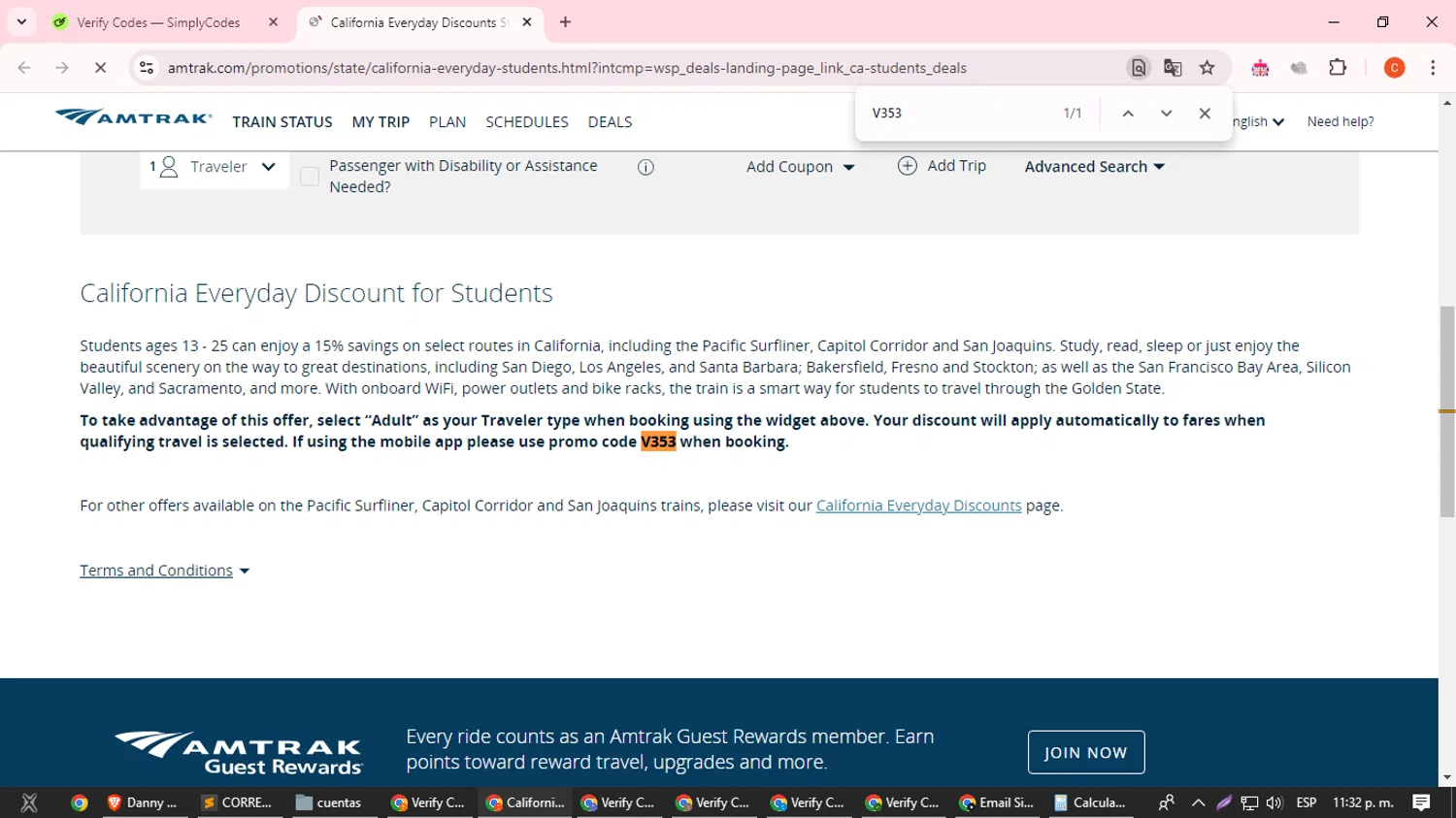This screenshot has width=1456, height=818.
Task: Open the notification center icon
Action: (x=1421, y=802)
